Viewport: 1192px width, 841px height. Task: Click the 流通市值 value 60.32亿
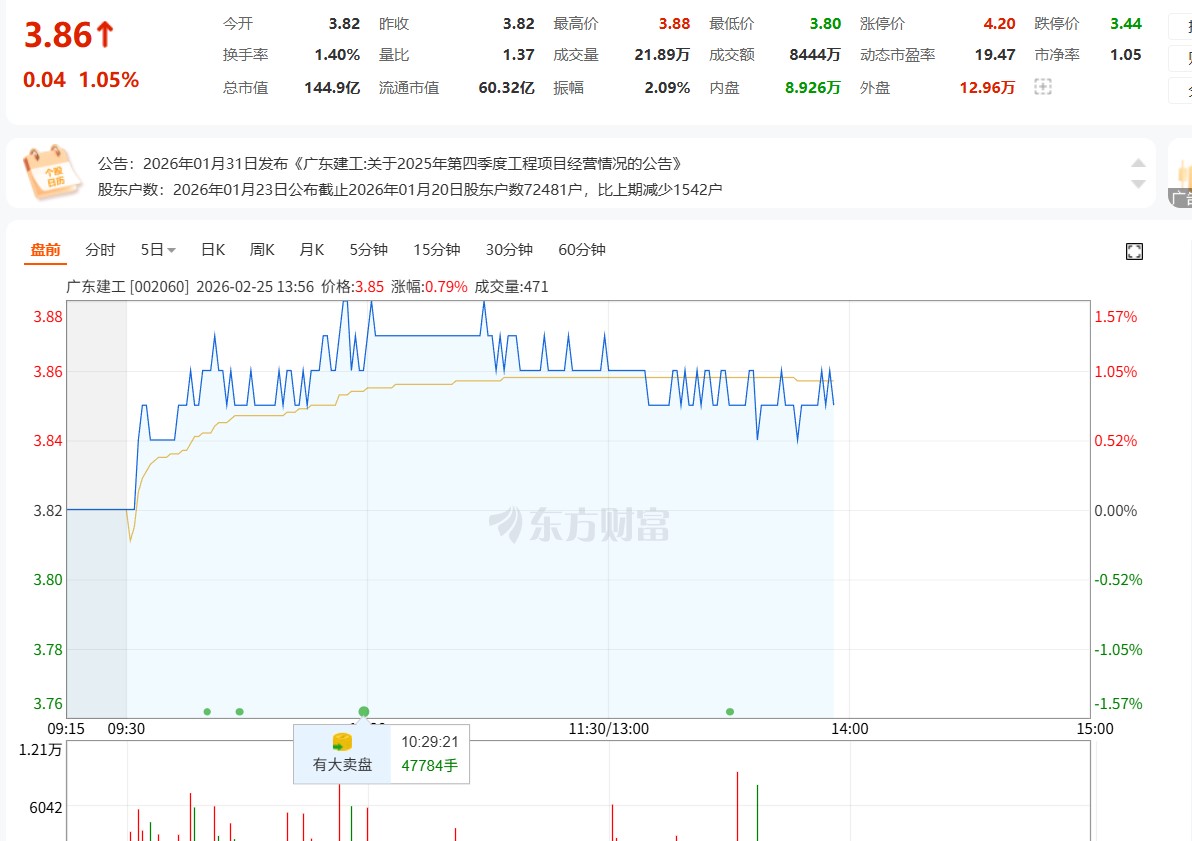506,87
